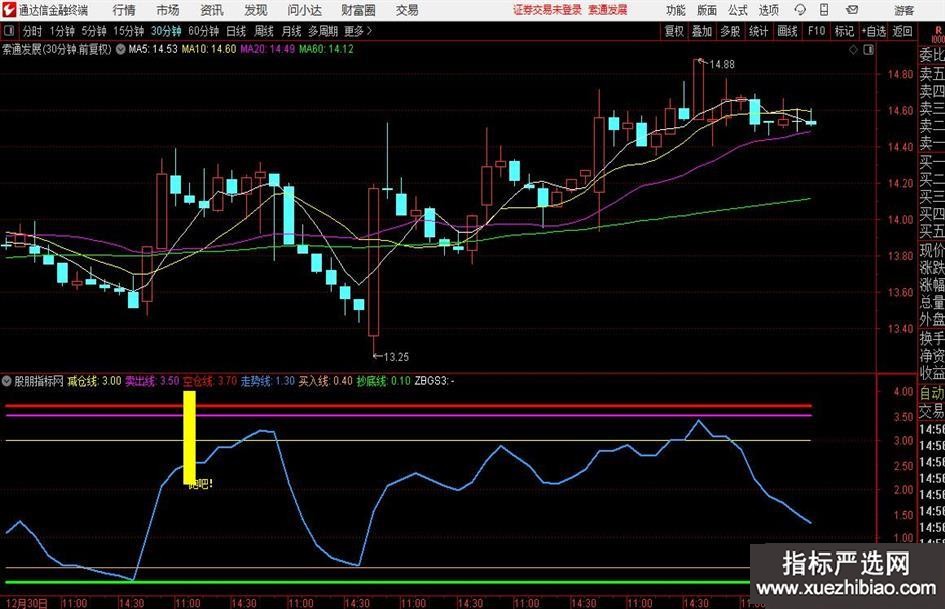The height and width of the screenshot is (609, 945).
Task: Switch to the 1分钟 period tab
Action: pyautogui.click(x=62, y=31)
